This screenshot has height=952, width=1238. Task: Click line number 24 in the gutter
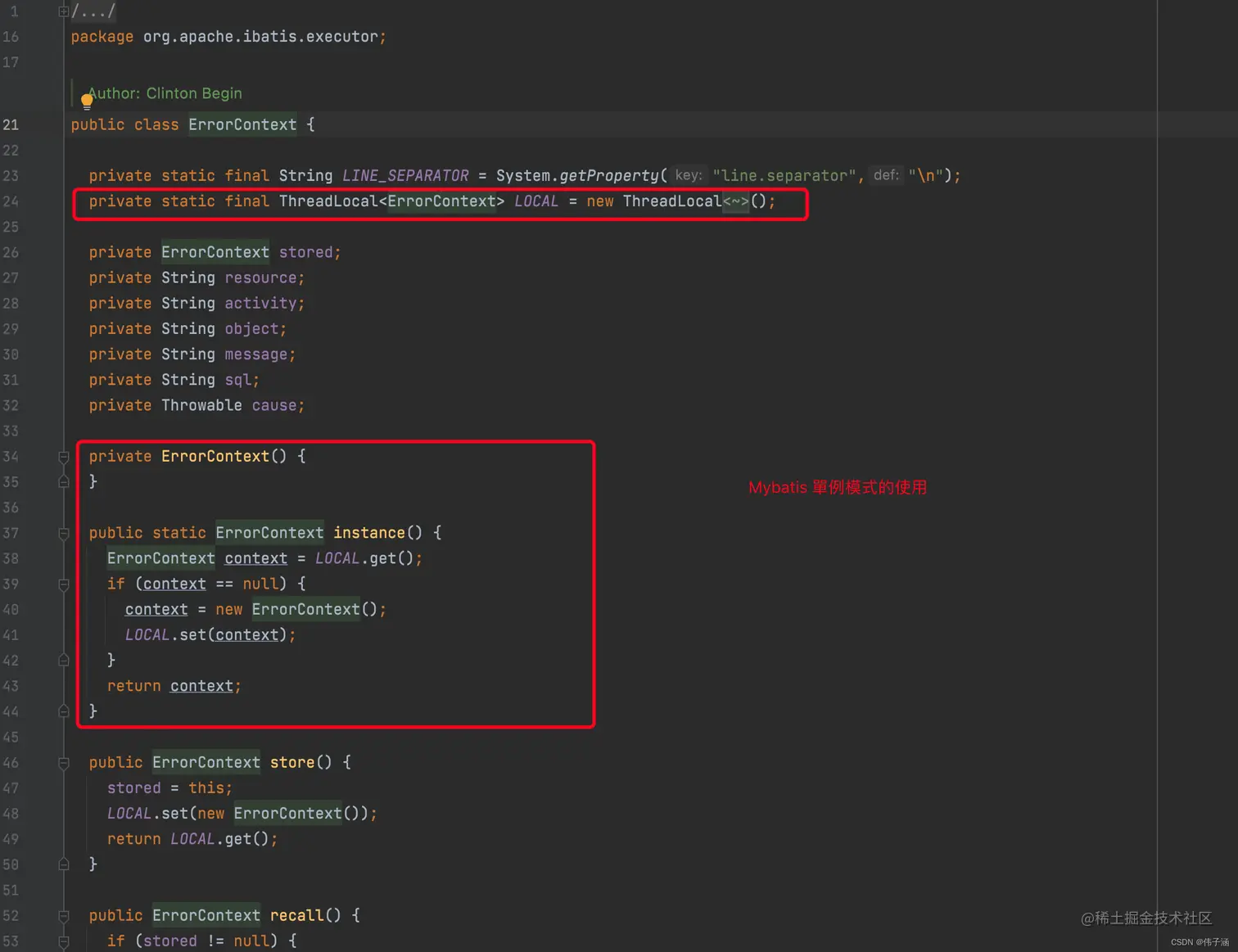pyautogui.click(x=11, y=201)
